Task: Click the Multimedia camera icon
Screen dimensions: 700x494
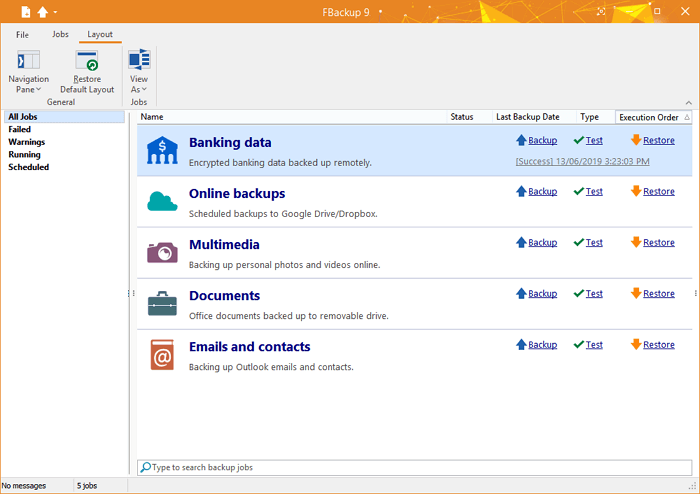Action: 162,252
